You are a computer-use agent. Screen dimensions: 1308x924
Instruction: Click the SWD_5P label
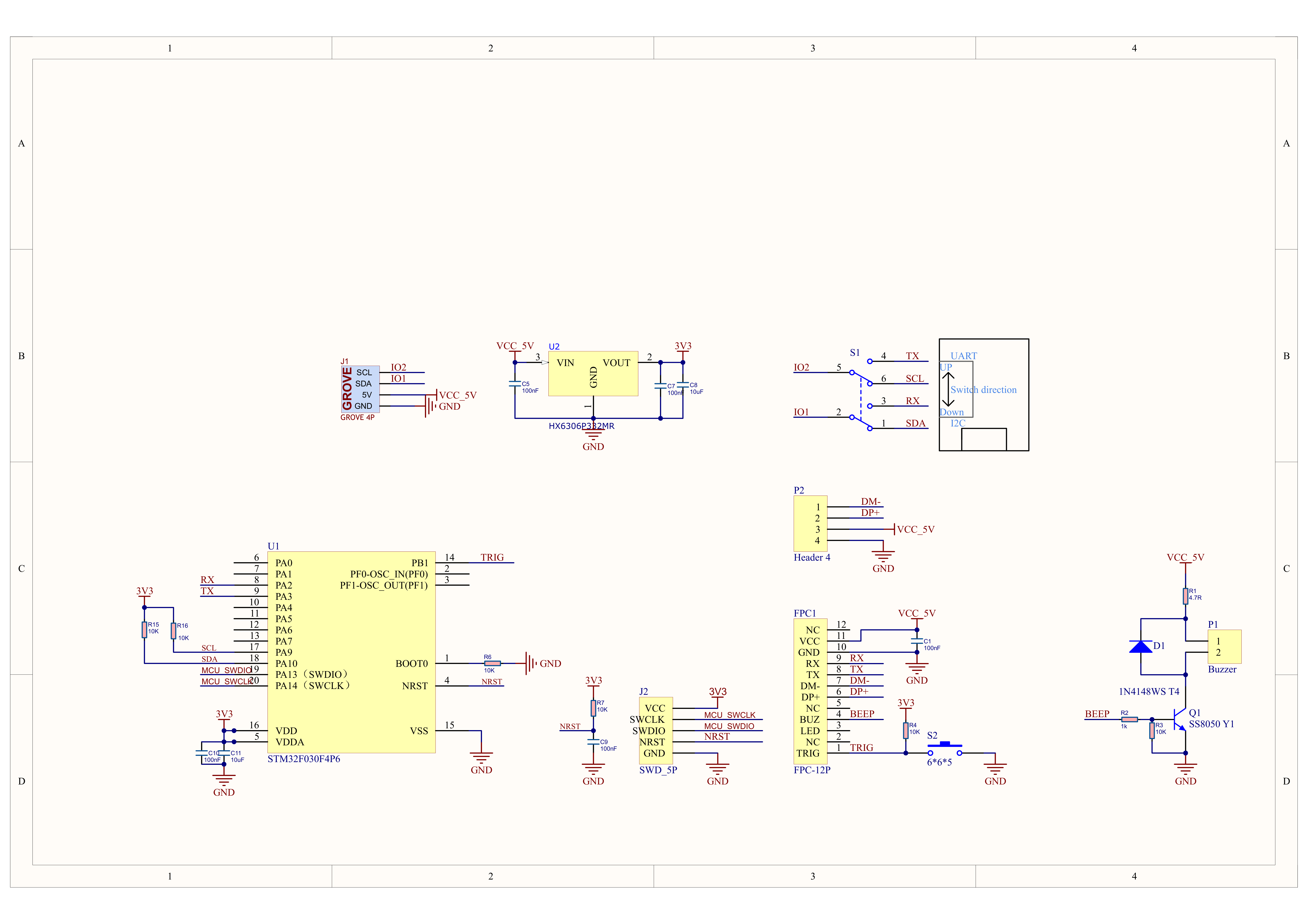(x=658, y=770)
